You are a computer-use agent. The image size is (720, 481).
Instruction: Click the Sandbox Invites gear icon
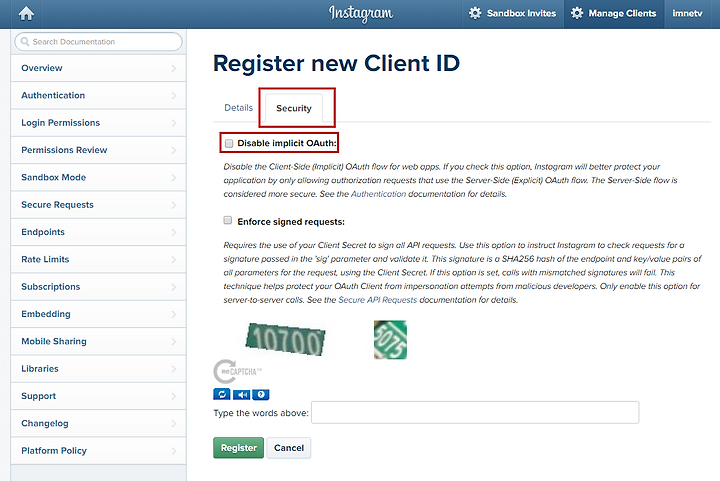pyautogui.click(x=475, y=13)
